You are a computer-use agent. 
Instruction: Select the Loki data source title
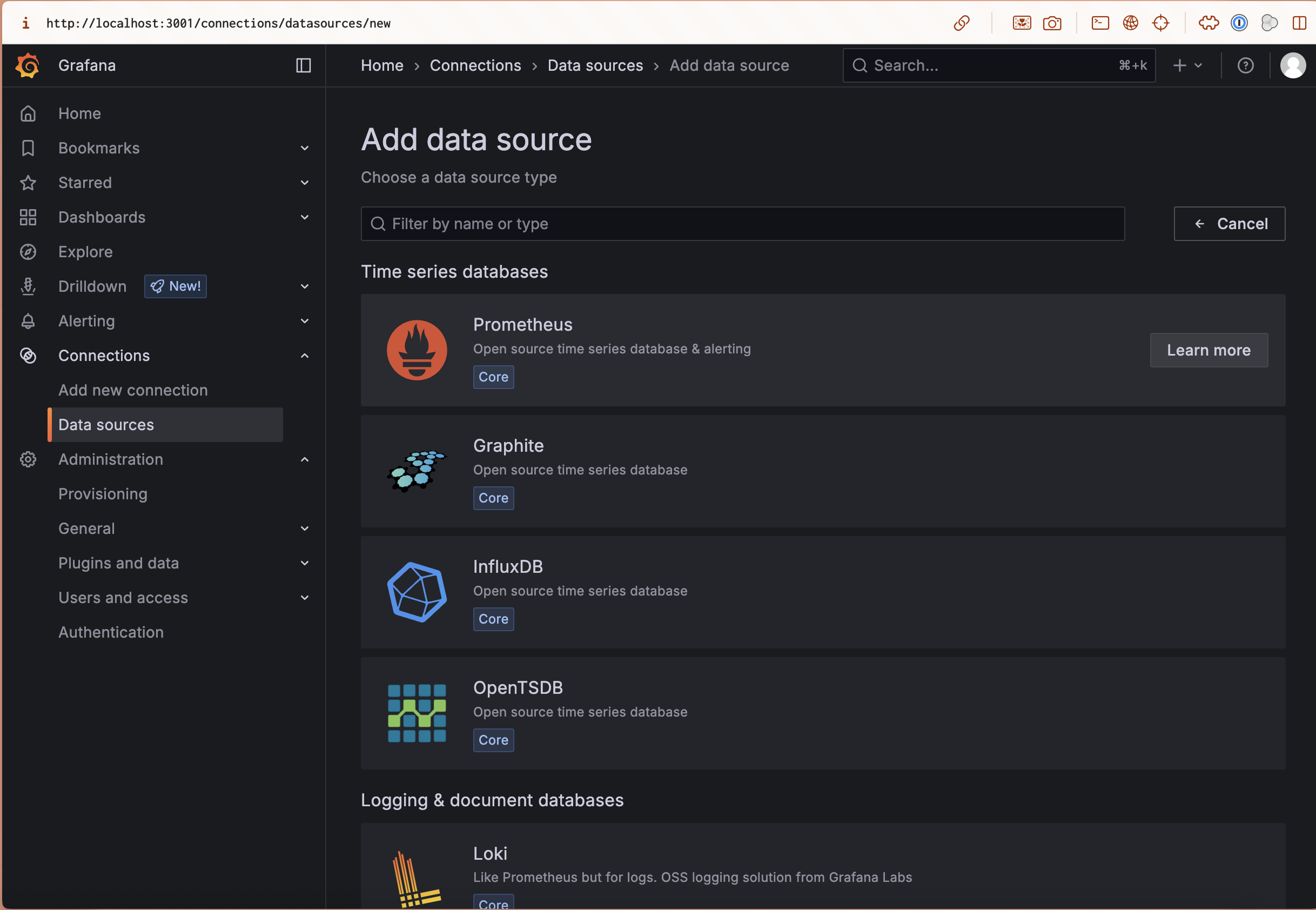(x=490, y=854)
